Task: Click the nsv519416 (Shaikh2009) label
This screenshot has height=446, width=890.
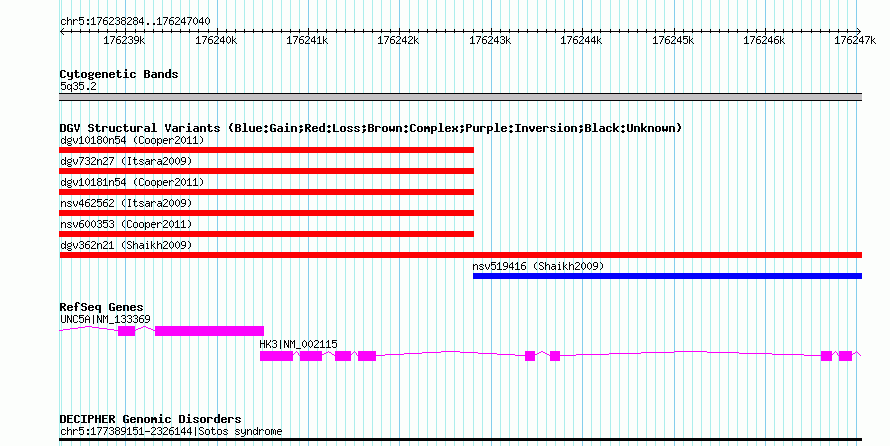Action: click(x=538, y=266)
